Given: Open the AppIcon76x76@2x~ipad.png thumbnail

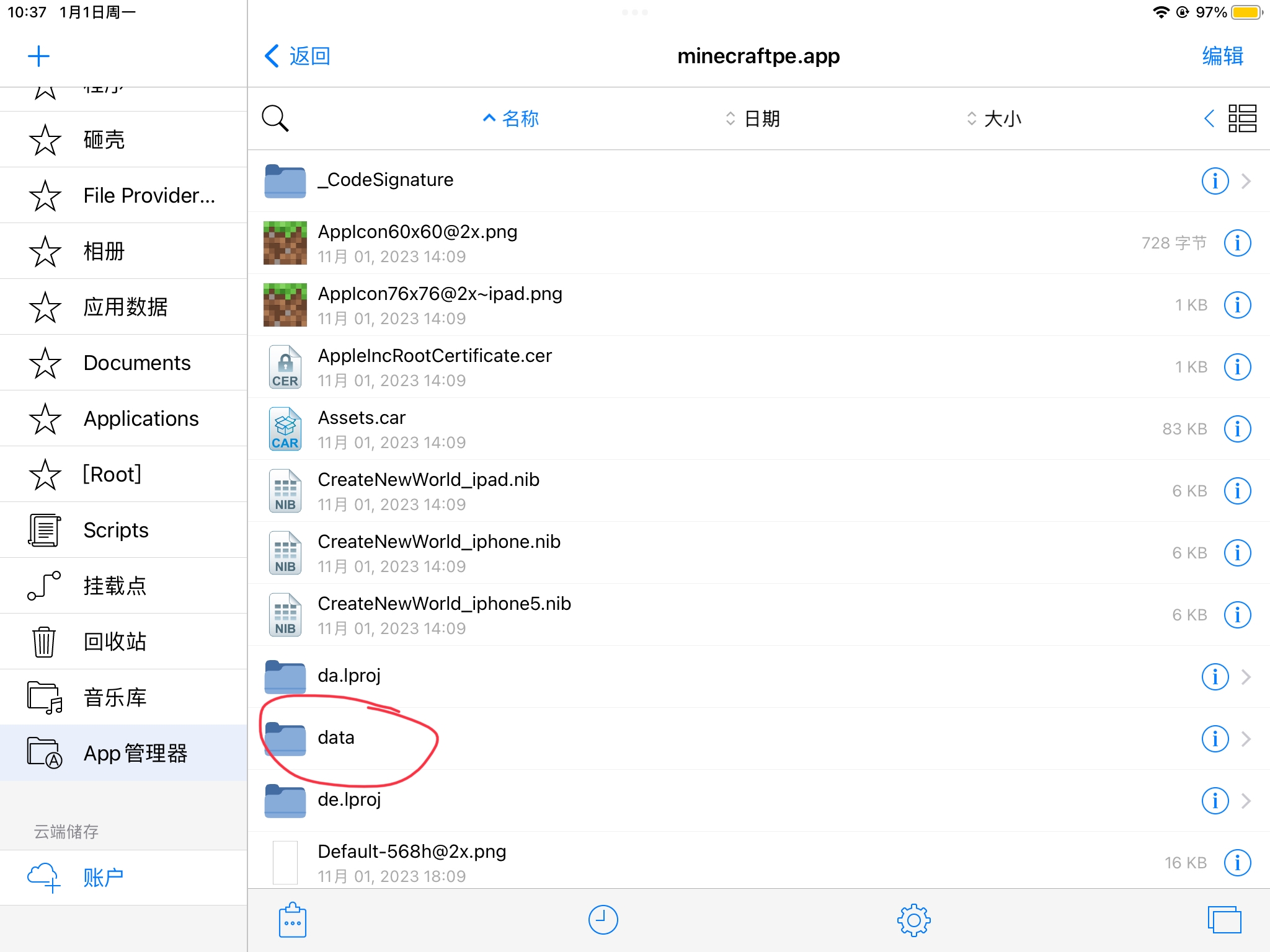Looking at the screenshot, I should [x=285, y=305].
